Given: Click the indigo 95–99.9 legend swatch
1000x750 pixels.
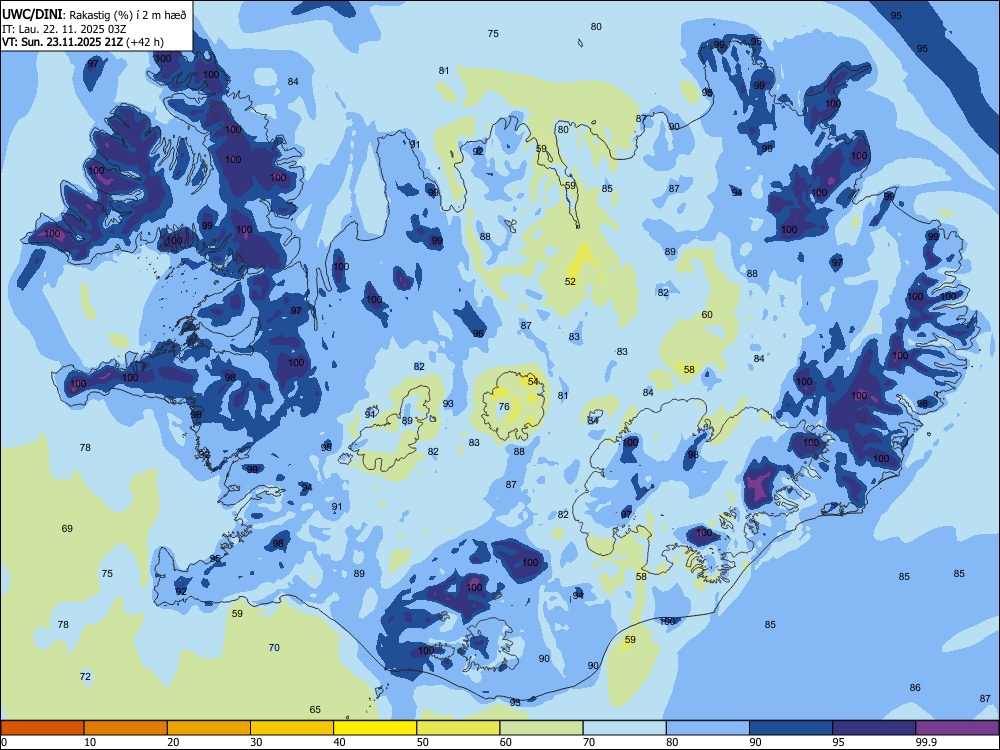Looking at the screenshot, I should (x=874, y=728).
